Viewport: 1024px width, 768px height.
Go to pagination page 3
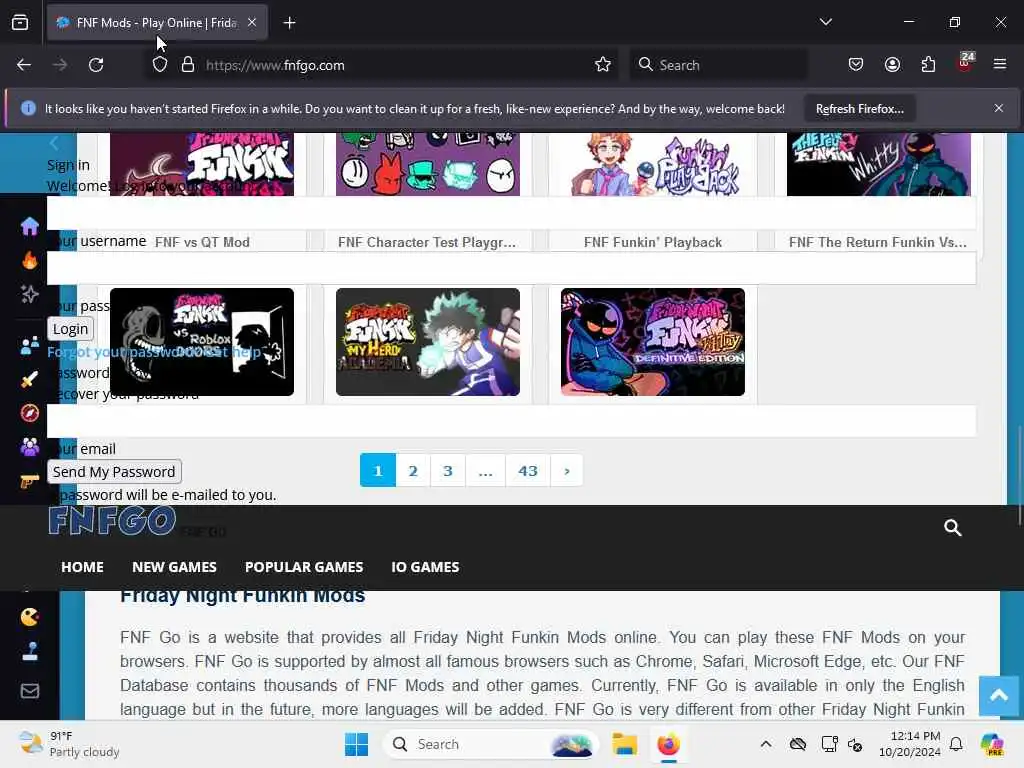pos(448,470)
